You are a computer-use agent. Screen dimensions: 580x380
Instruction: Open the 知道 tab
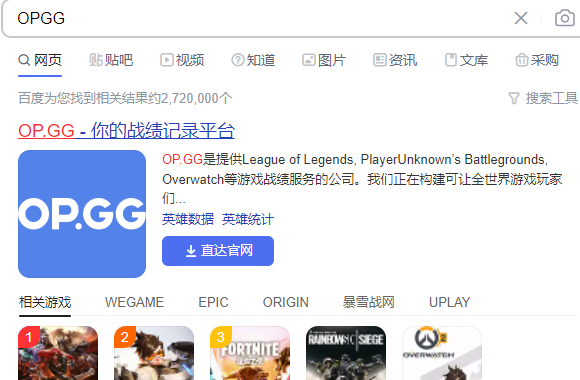(x=253, y=60)
